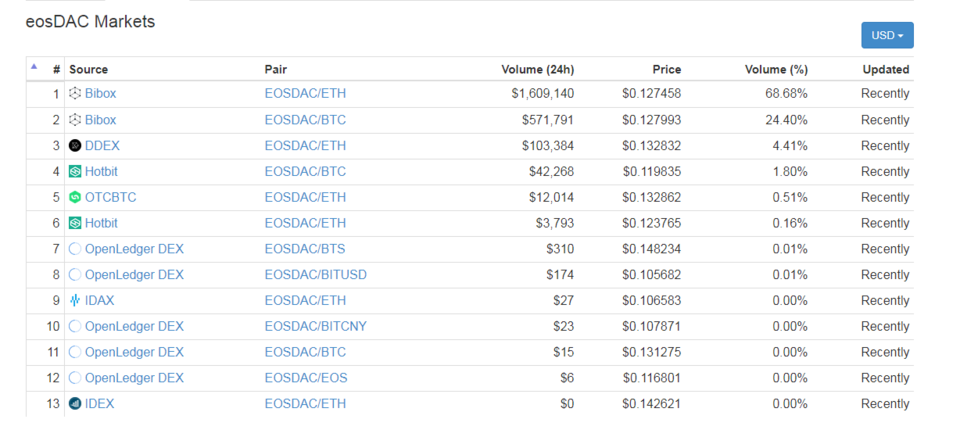Click the DDEX source name link
960x437 pixels.
102,146
